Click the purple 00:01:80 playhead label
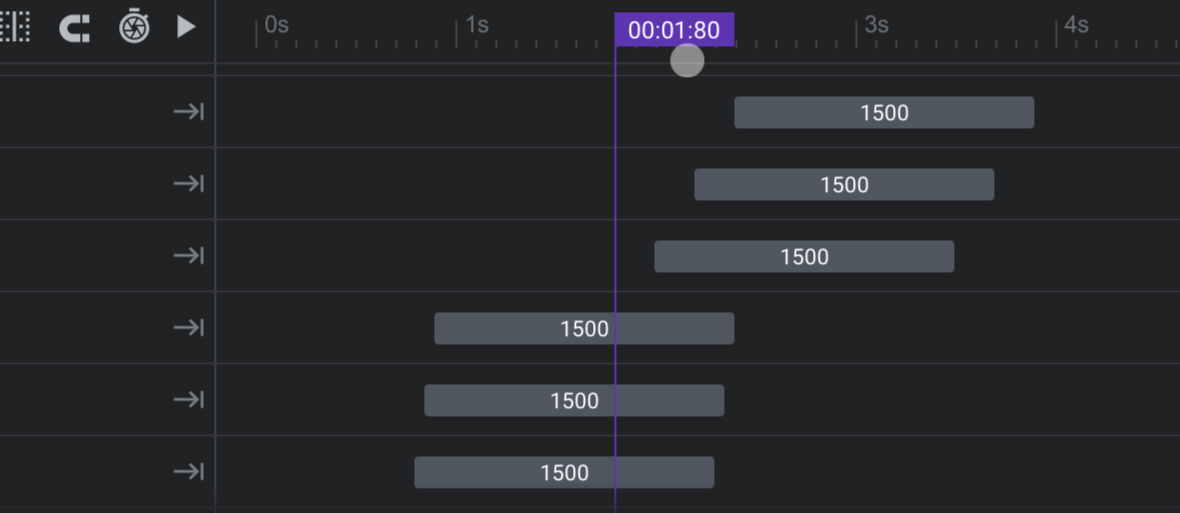1180x513 pixels. coord(674,29)
